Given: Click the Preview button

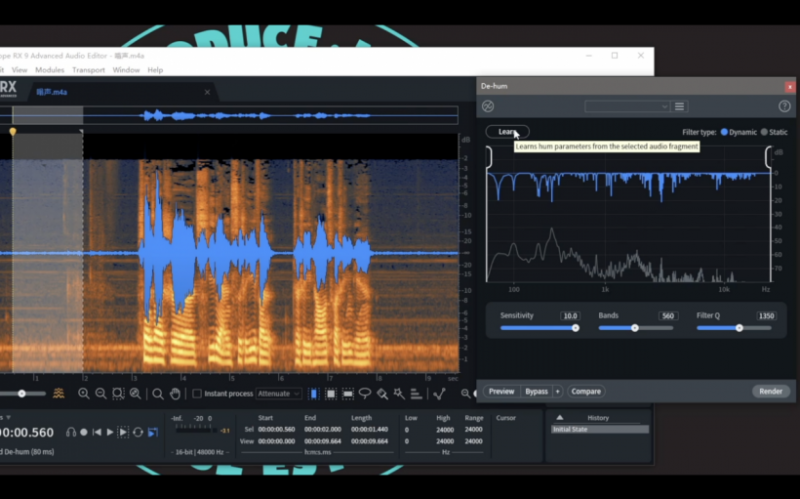Looking at the screenshot, I should click(x=502, y=391).
